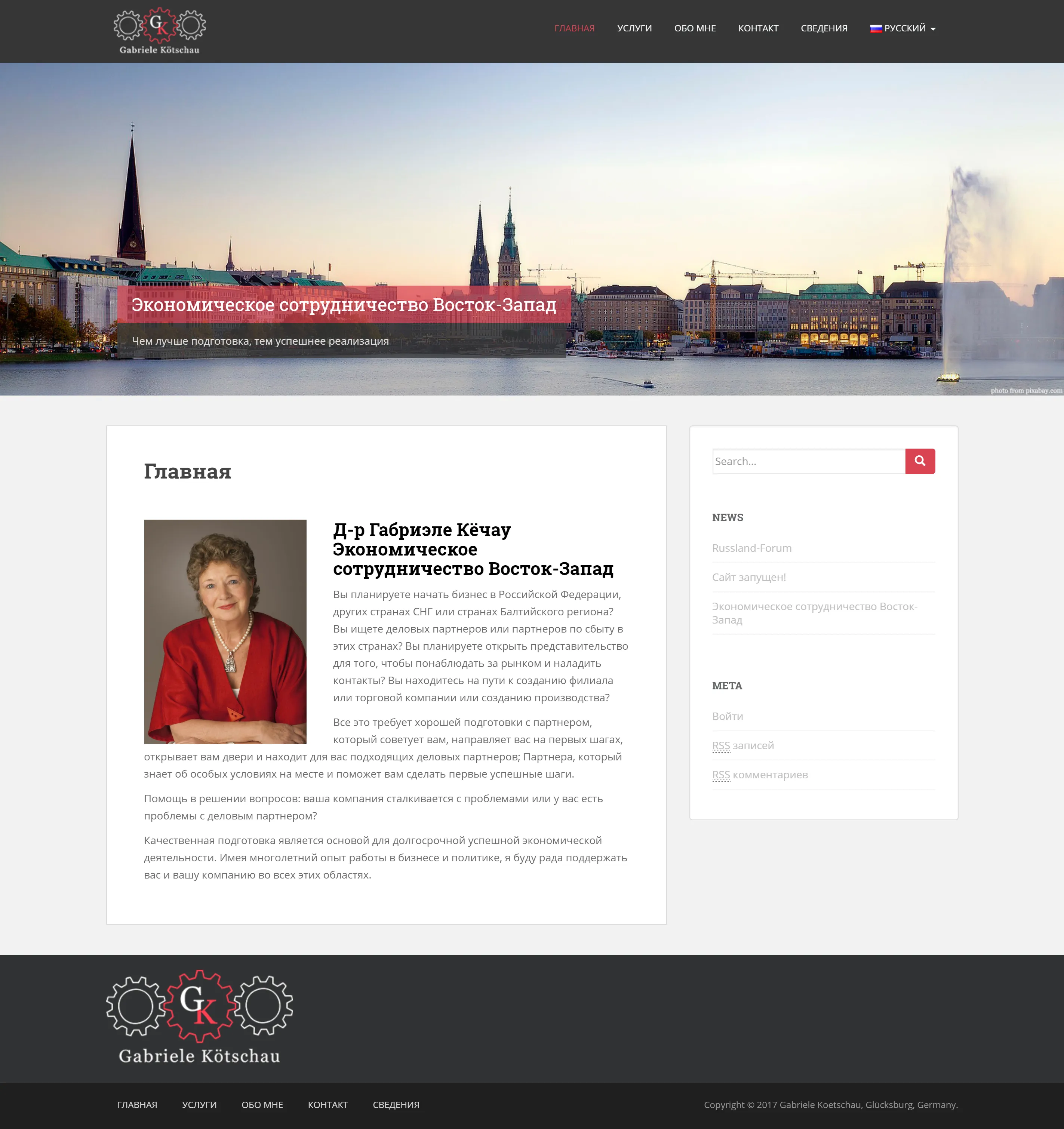Click the banner subtitle Чем лучше подготовка
Viewport: 1064px width, 1129px height.
260,341
